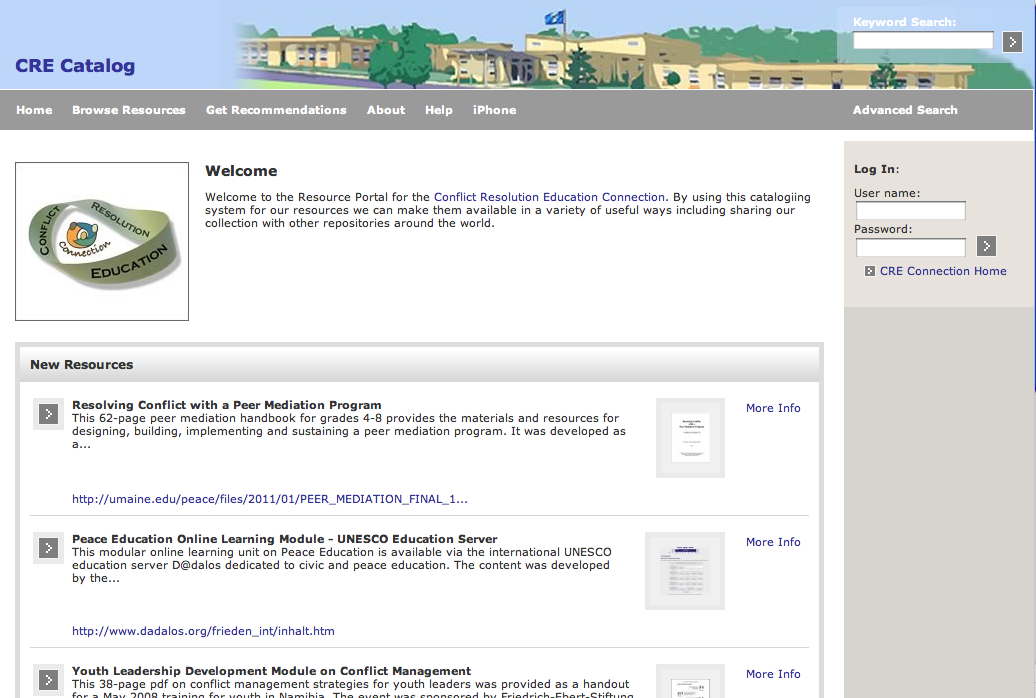Open Browse Resources in navigation bar

[129, 110]
